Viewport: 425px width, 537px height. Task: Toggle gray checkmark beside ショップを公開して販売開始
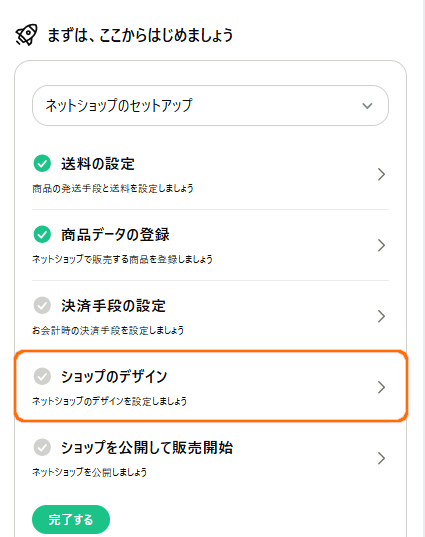(x=42, y=447)
